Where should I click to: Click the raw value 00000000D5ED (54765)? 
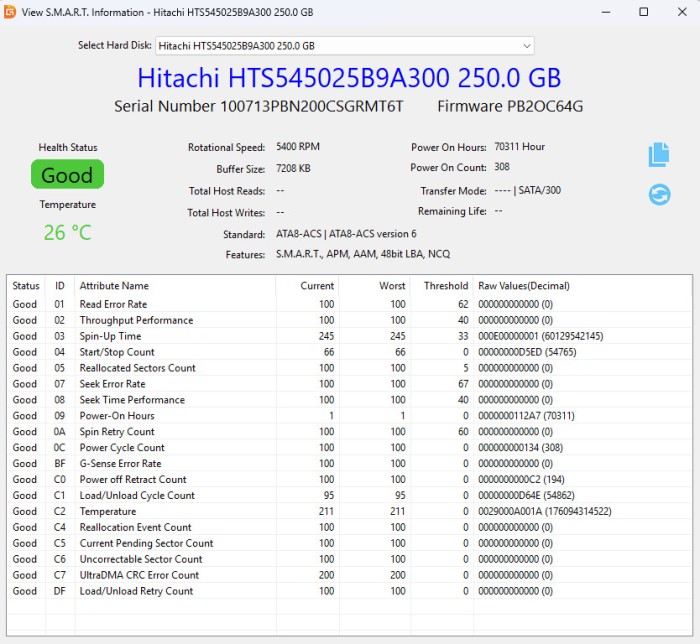click(x=527, y=352)
